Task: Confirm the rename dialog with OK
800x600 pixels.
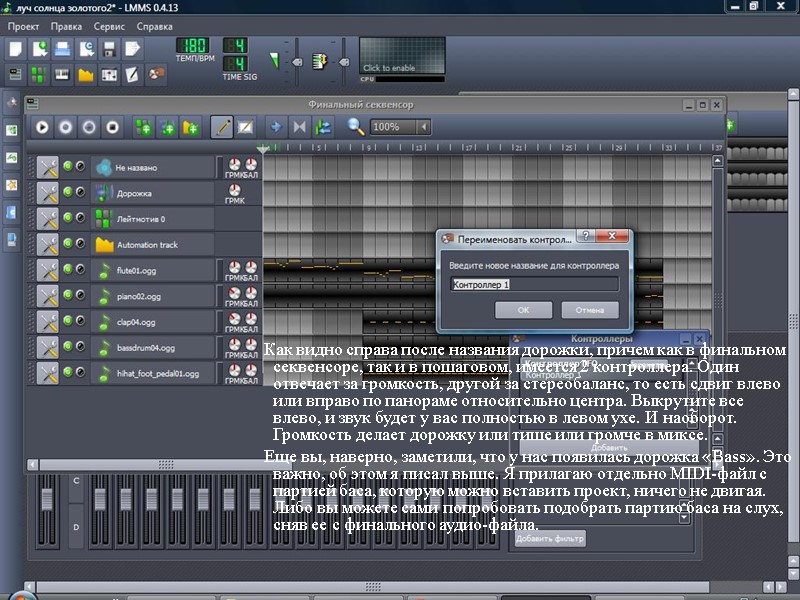Action: click(x=523, y=310)
